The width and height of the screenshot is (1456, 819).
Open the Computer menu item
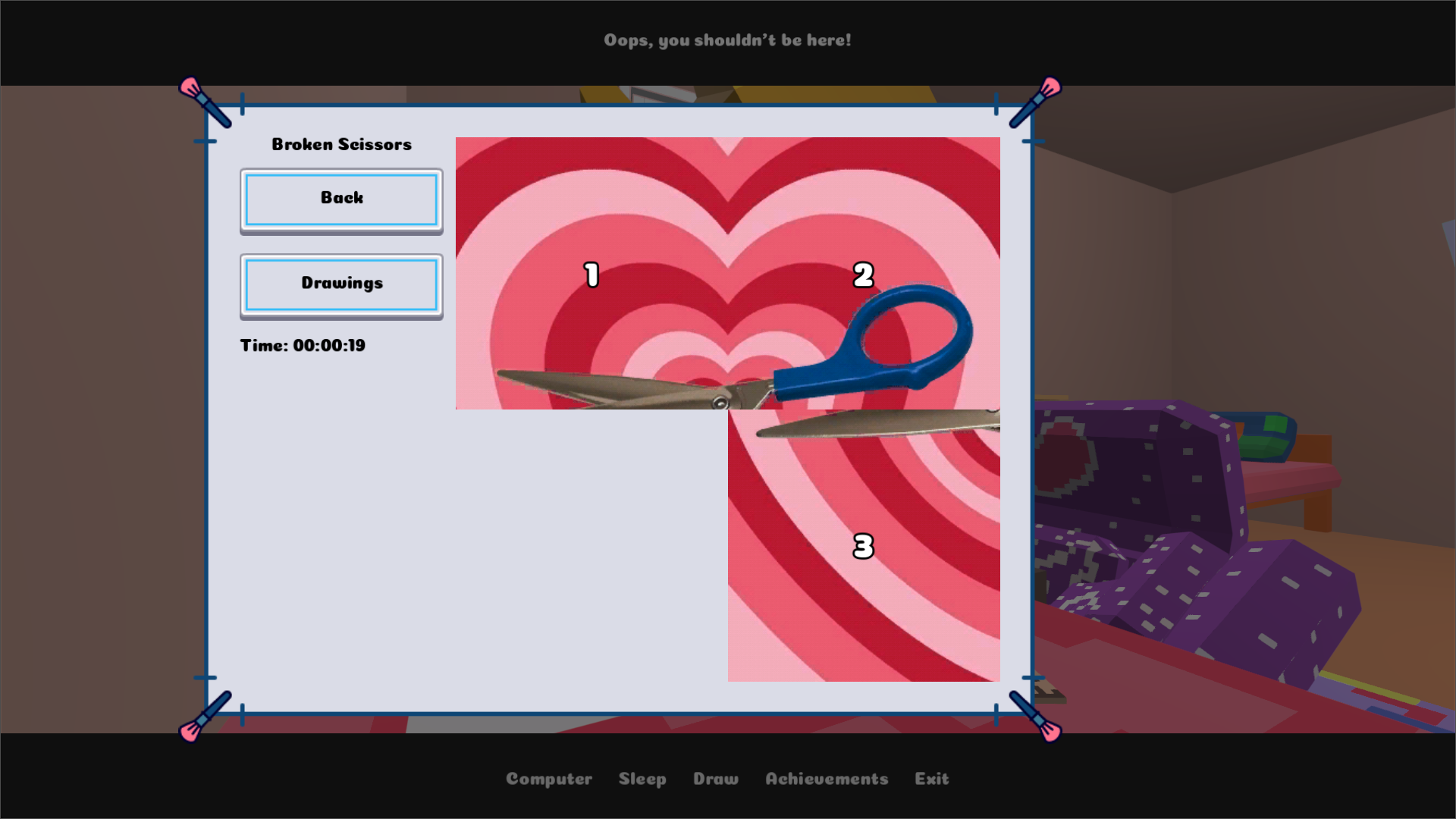point(549,779)
